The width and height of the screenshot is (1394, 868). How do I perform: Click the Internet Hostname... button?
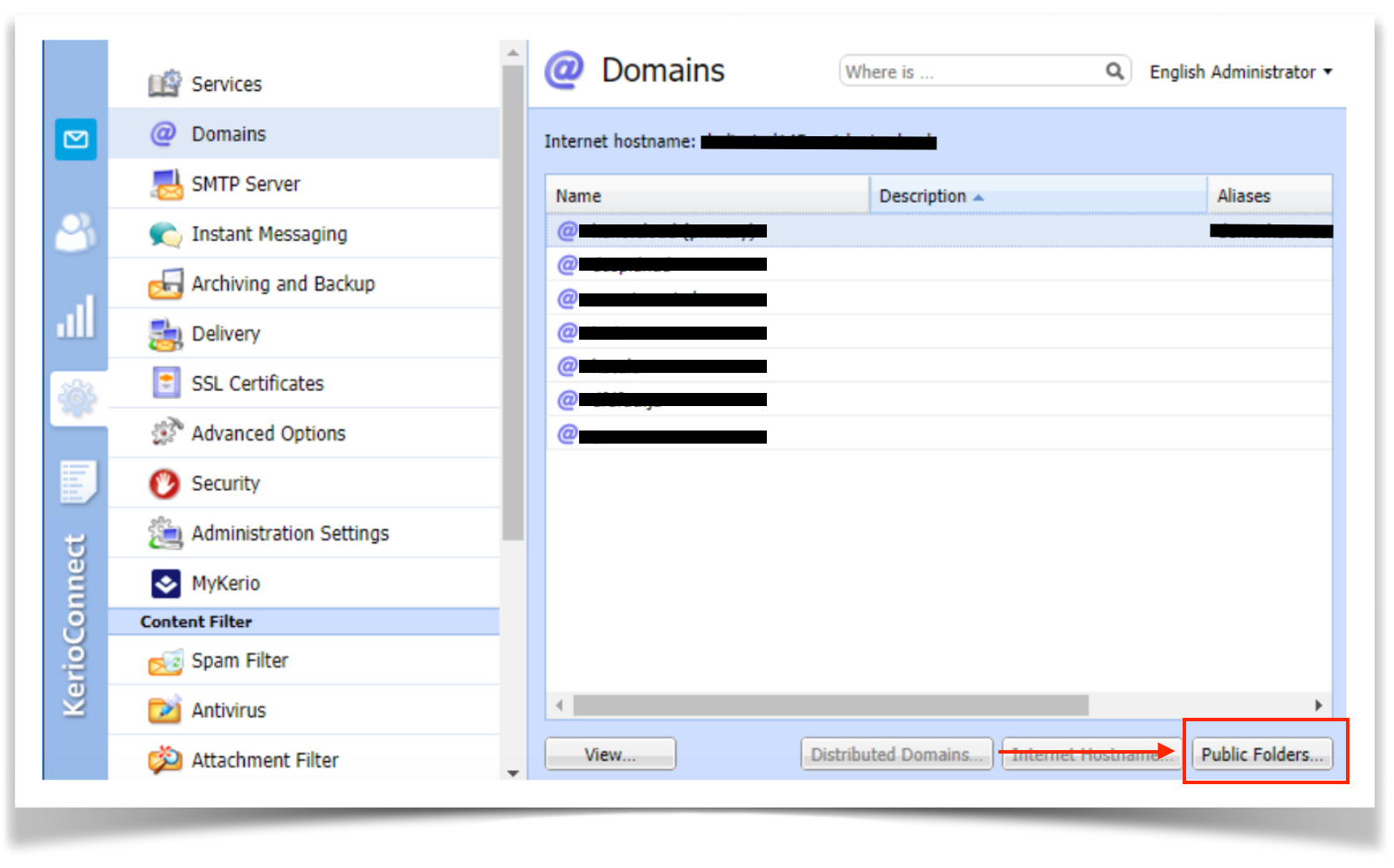1091,754
